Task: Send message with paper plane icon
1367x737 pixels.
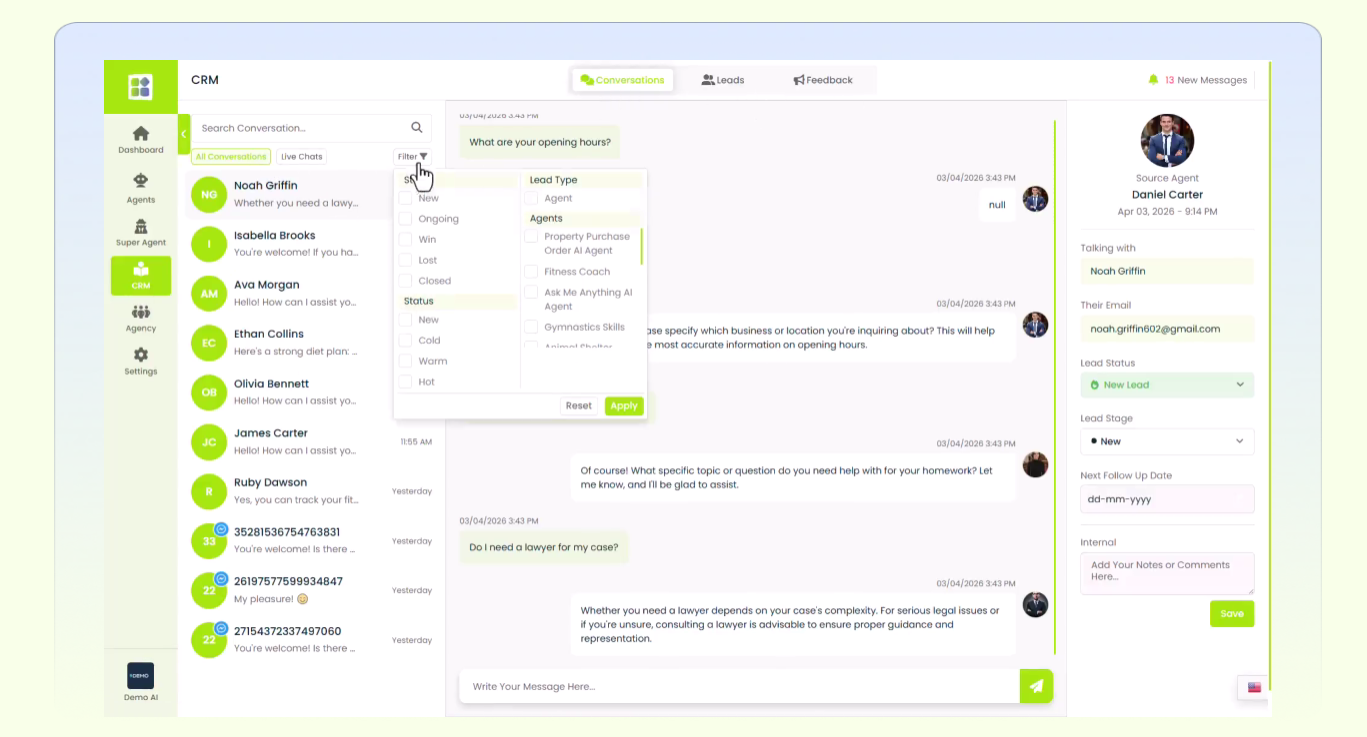Action: point(1036,686)
